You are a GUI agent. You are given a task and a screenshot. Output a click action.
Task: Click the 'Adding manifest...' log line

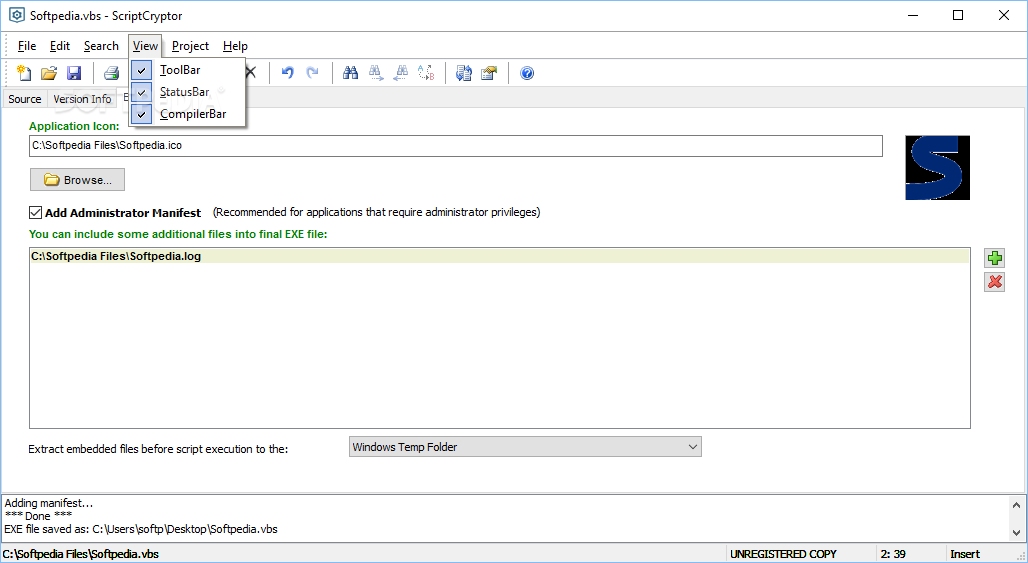pyautogui.click(x=49, y=503)
